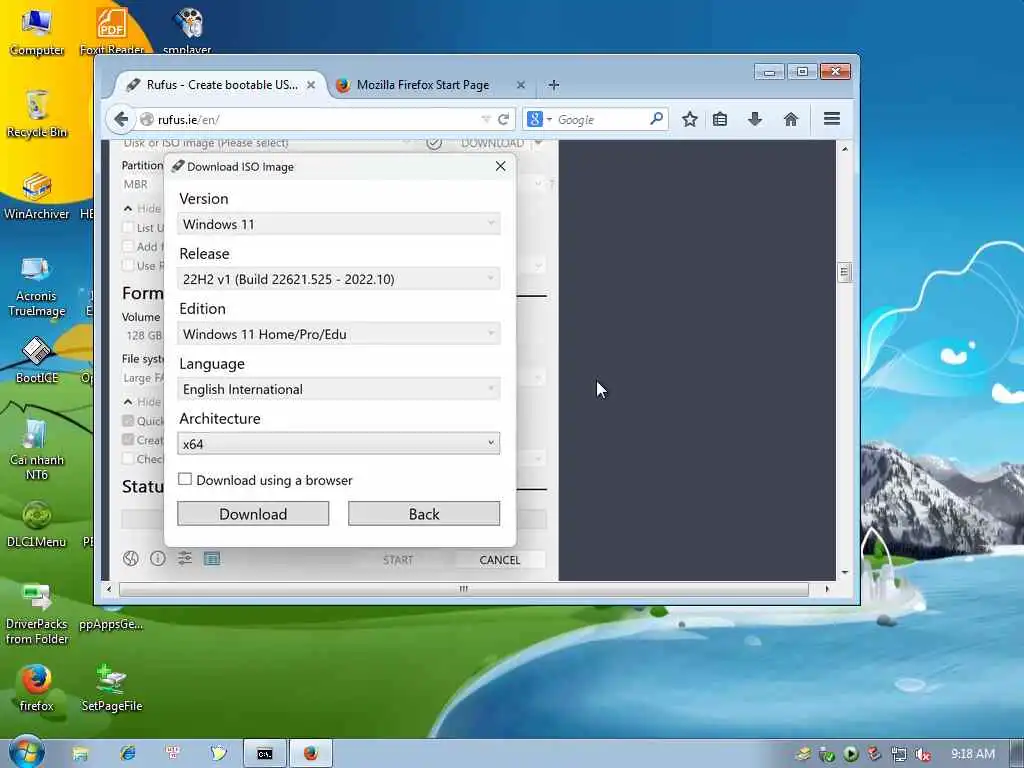The width and height of the screenshot is (1024, 768).
Task: Open a new tab with the plus icon
Action: [x=554, y=85]
